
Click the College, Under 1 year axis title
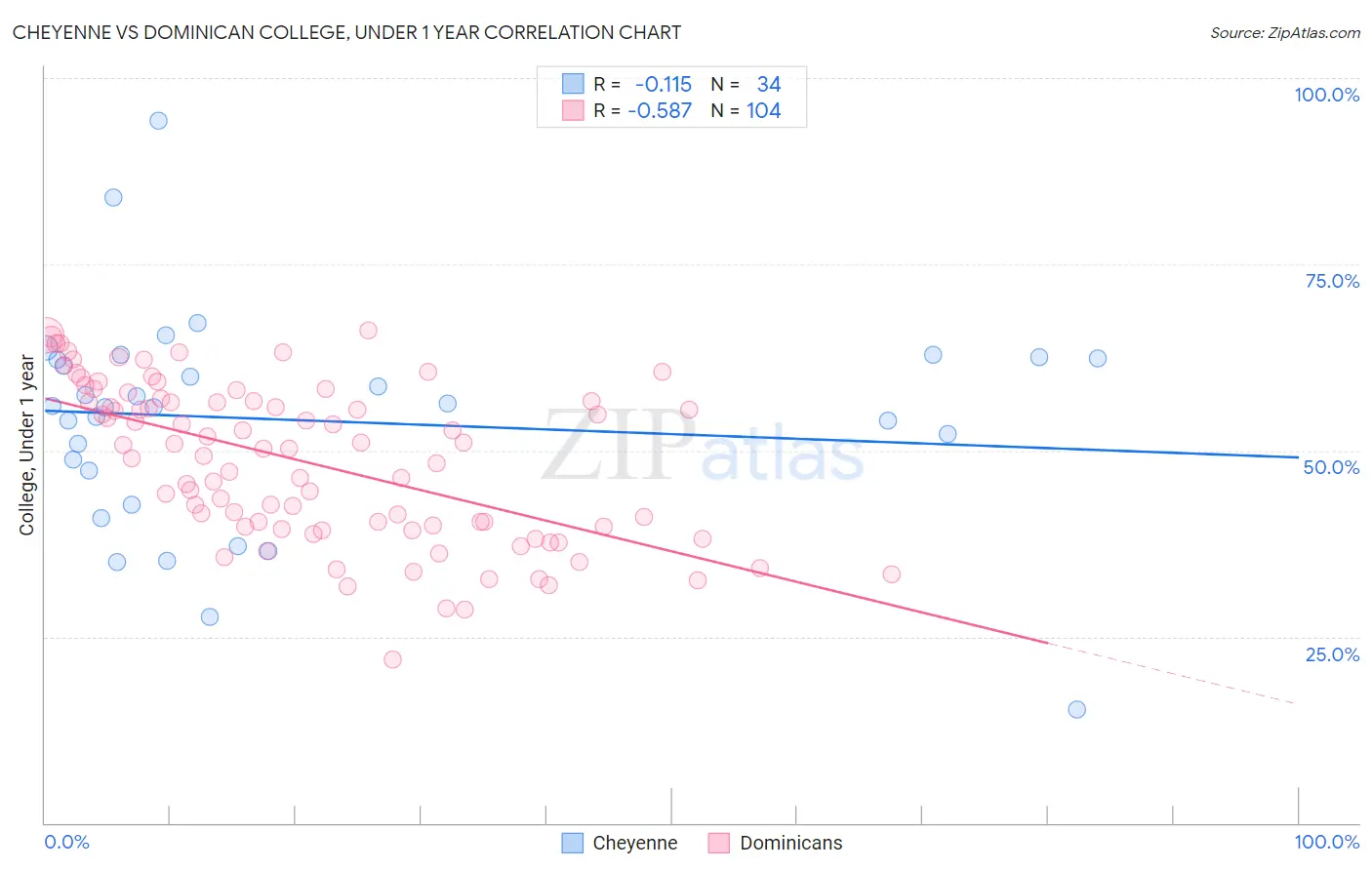(27, 446)
